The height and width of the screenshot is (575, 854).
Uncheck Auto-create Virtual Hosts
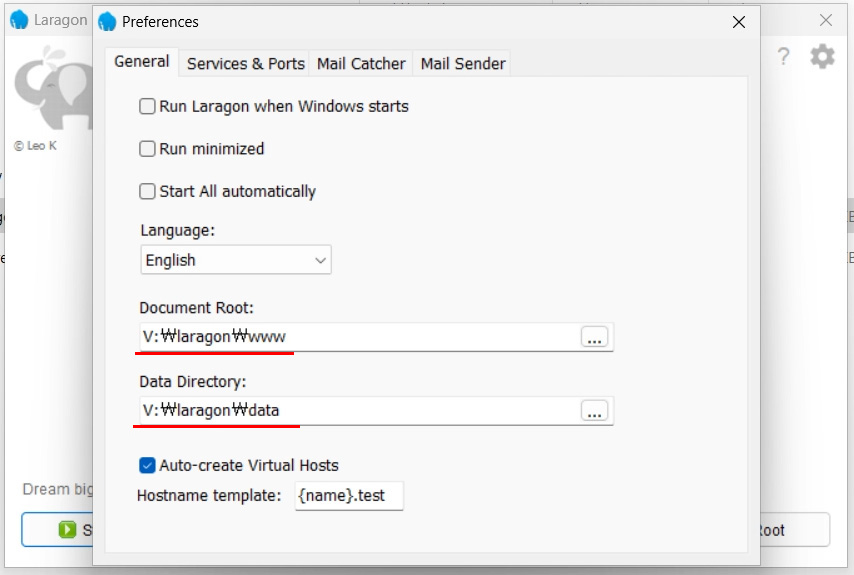(147, 465)
